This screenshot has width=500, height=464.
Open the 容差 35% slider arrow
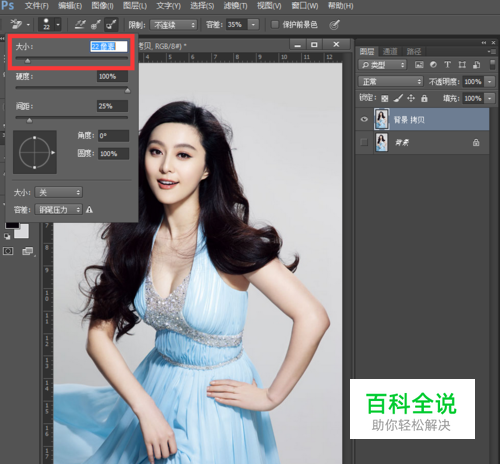point(254,25)
